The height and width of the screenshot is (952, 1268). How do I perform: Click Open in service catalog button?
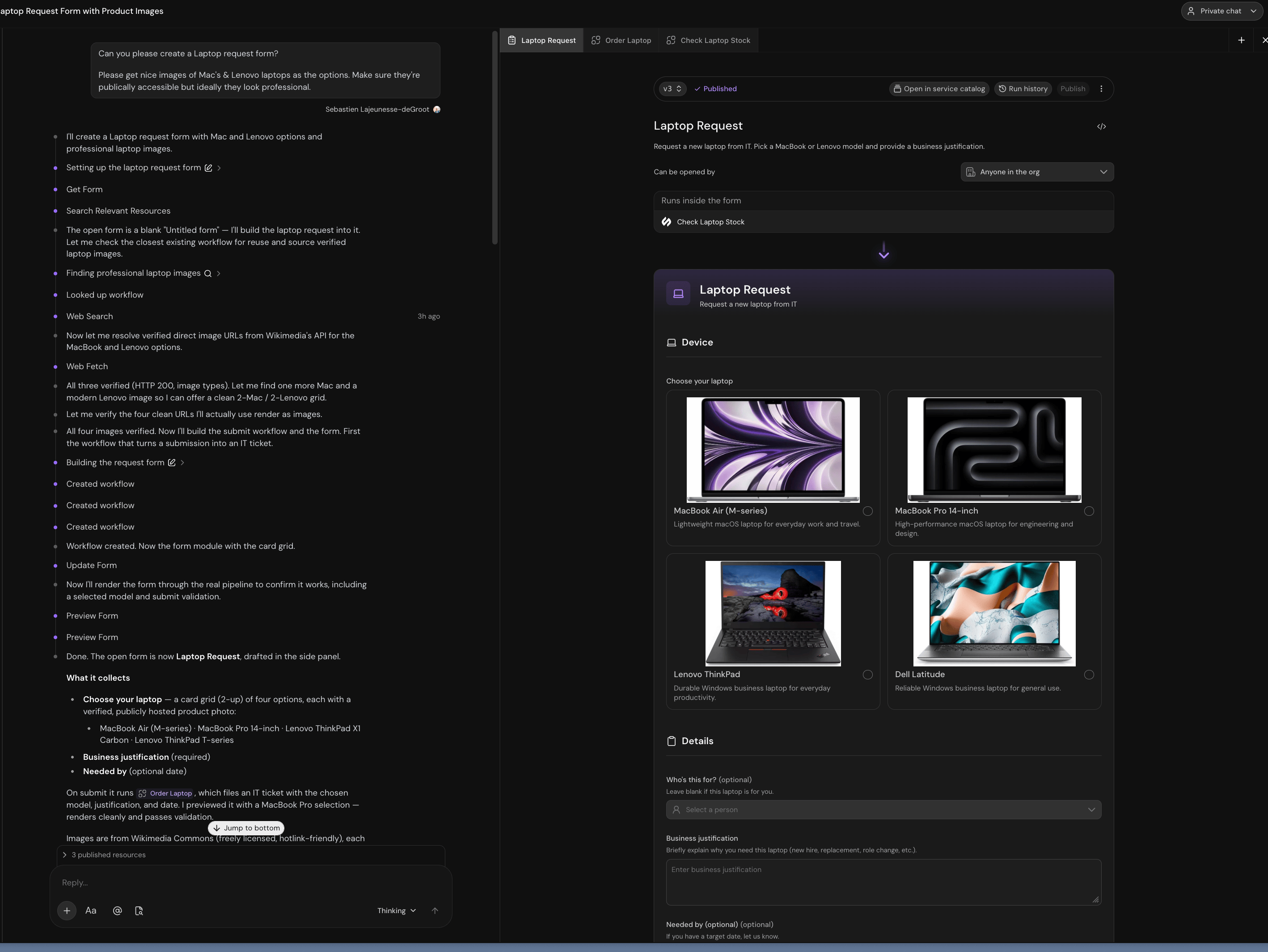coord(939,89)
